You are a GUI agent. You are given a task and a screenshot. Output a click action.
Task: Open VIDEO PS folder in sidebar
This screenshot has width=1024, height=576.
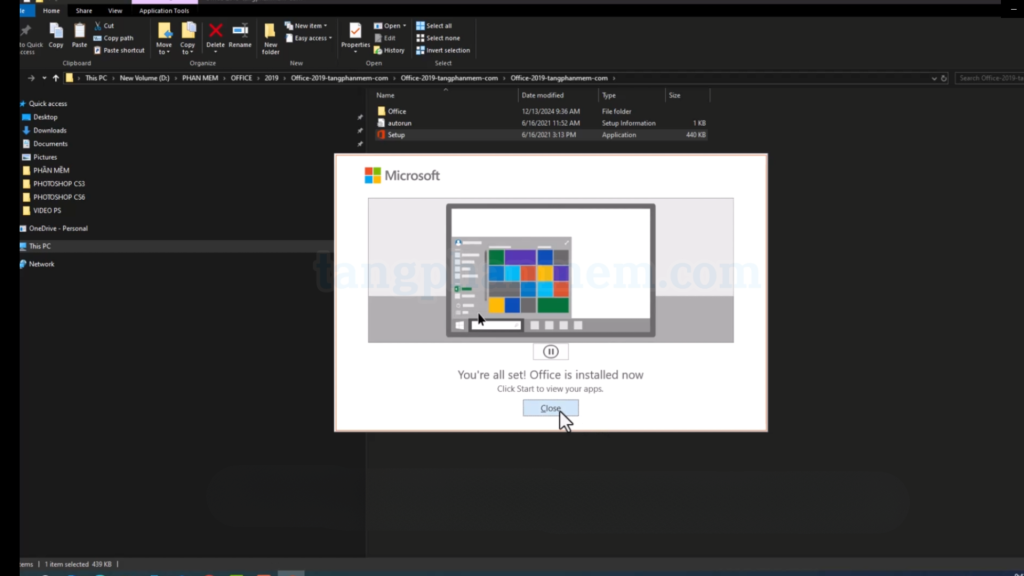coord(47,210)
